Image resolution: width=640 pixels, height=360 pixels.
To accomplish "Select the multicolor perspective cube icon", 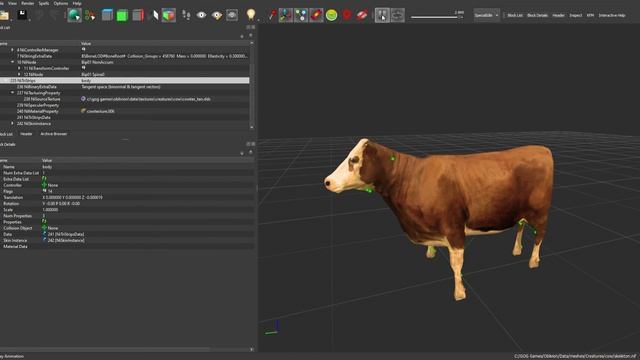I will (169, 16).
